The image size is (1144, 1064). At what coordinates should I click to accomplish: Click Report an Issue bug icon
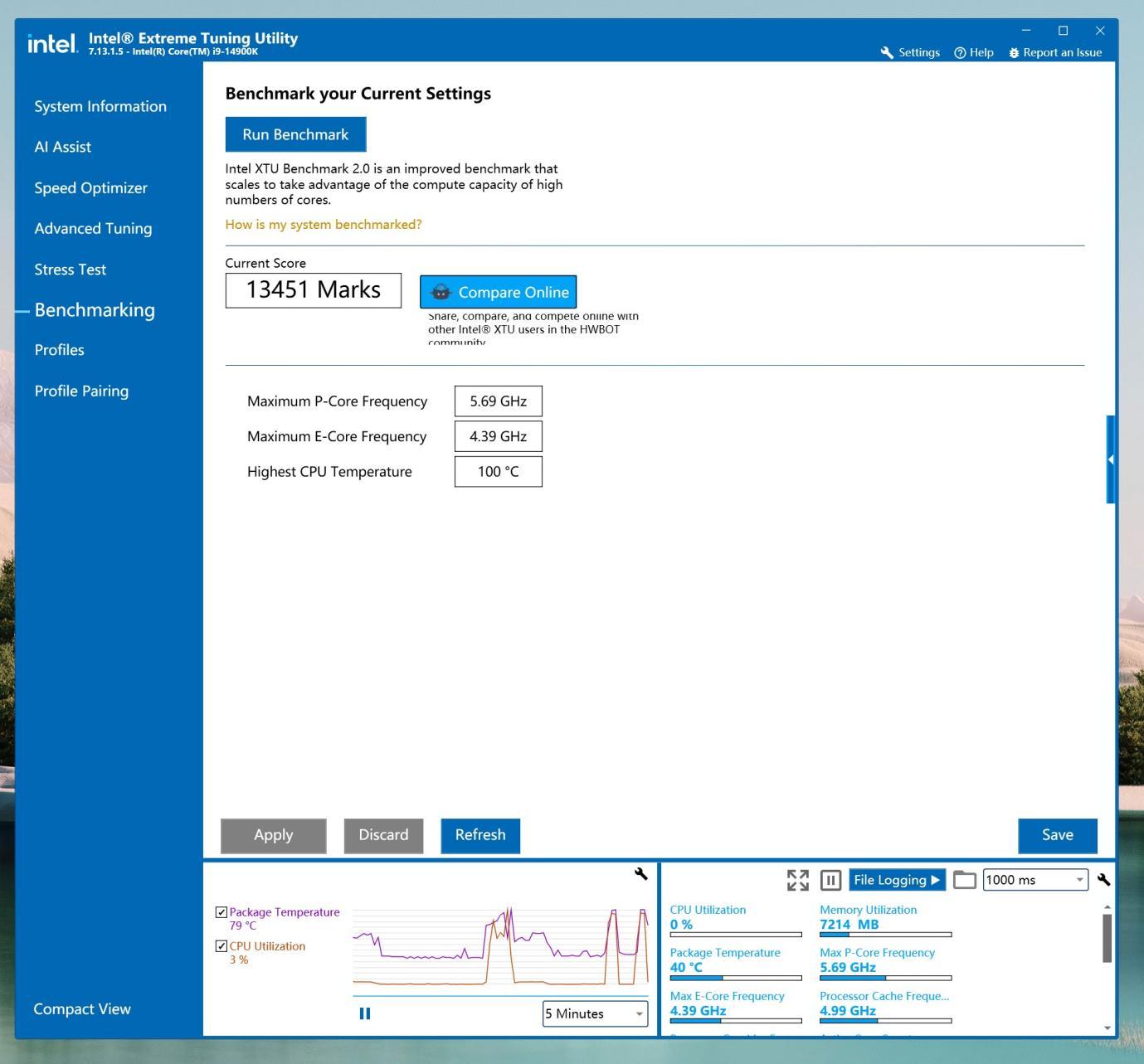[x=1014, y=52]
